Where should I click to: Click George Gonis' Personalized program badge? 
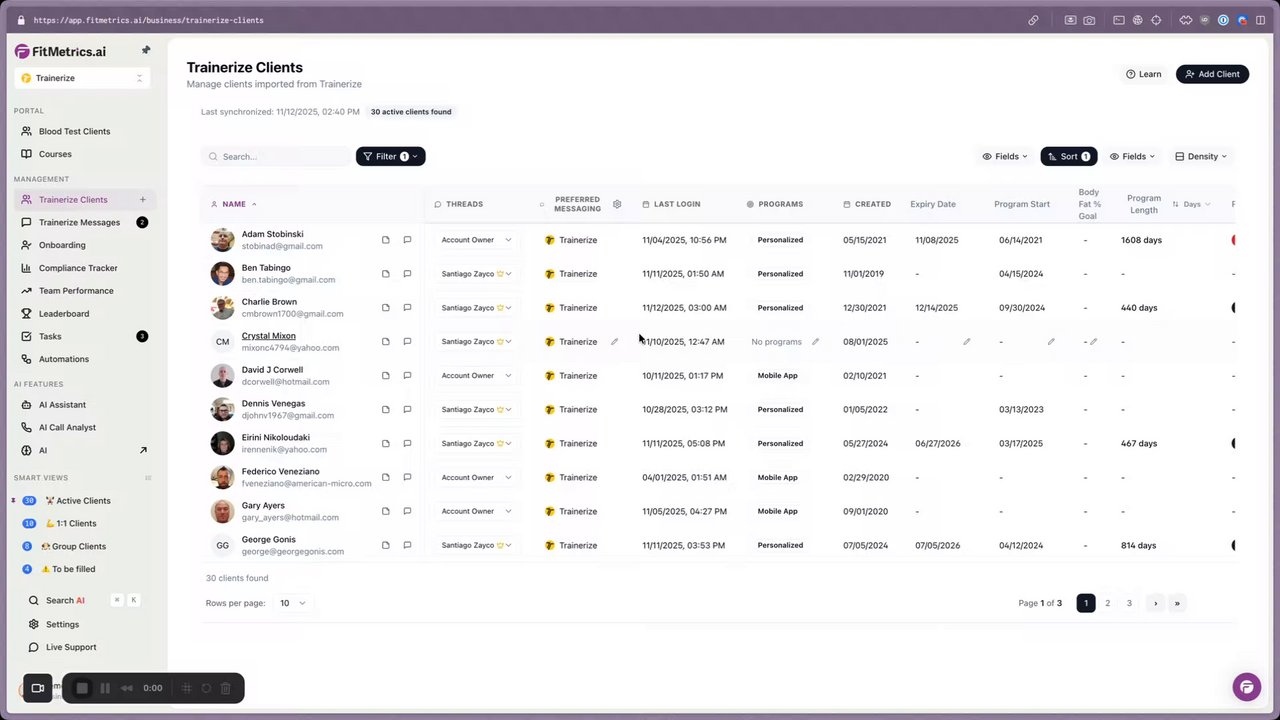tap(780, 545)
